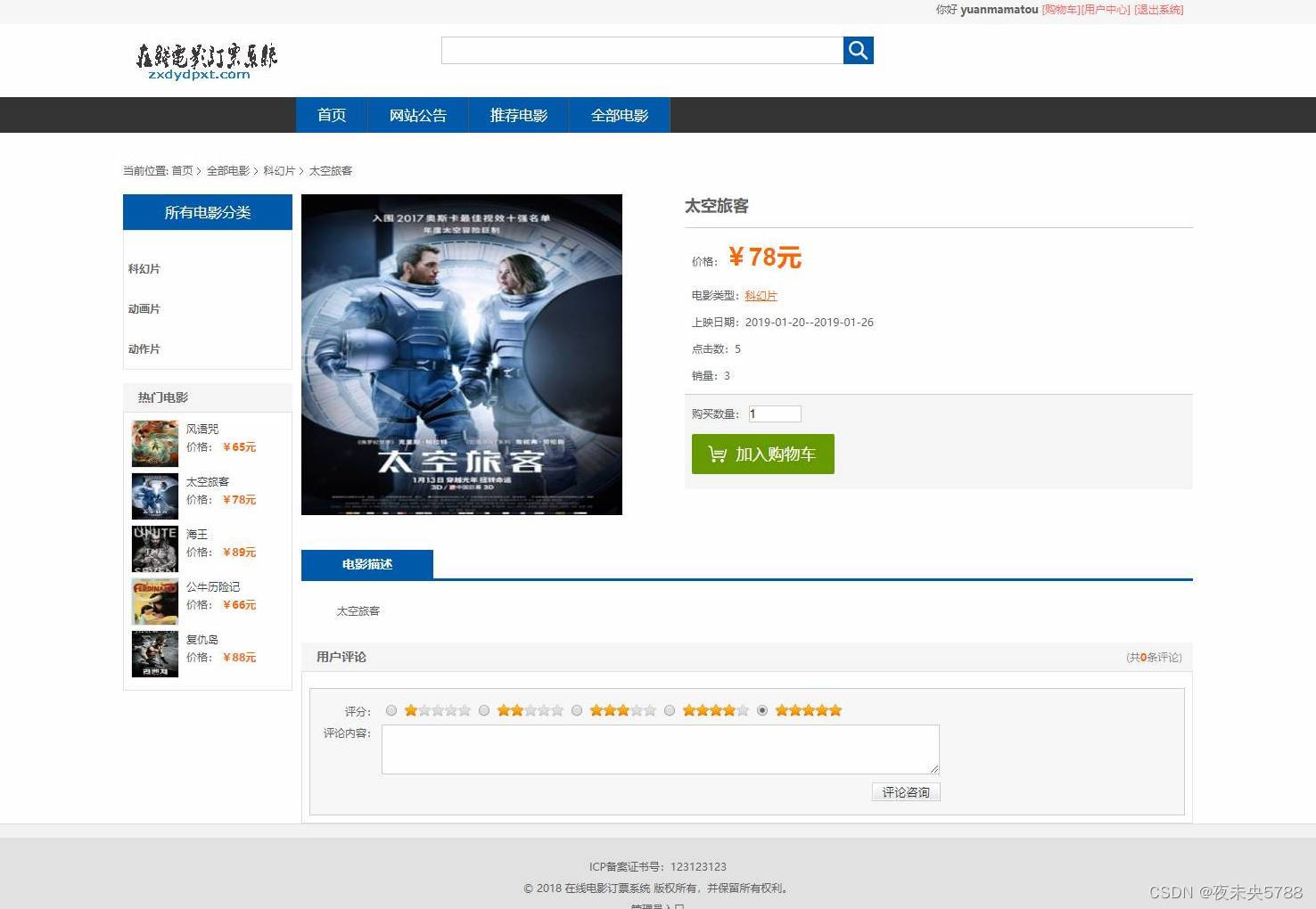Click the large 太空旅客 movie poster
This screenshot has width=1316, height=909.
[x=462, y=355]
